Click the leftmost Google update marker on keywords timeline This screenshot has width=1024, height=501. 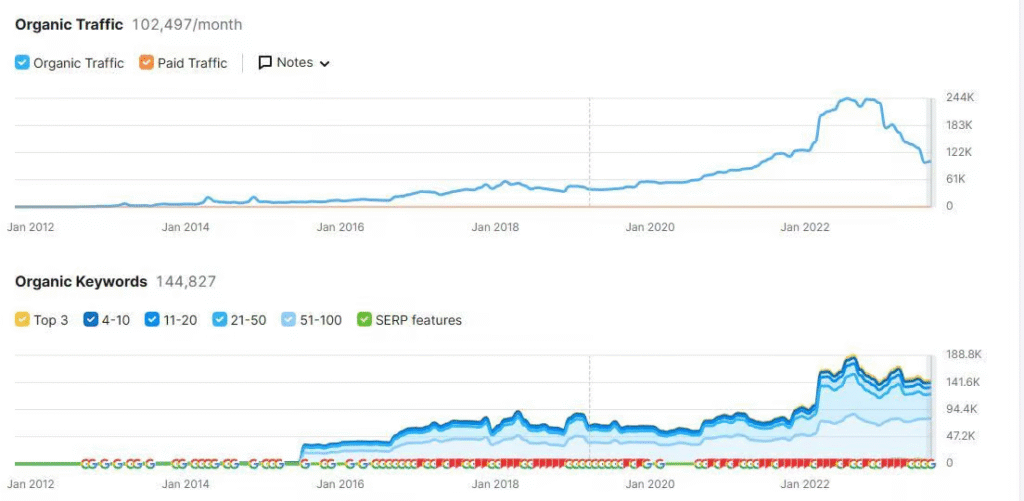click(x=86, y=464)
